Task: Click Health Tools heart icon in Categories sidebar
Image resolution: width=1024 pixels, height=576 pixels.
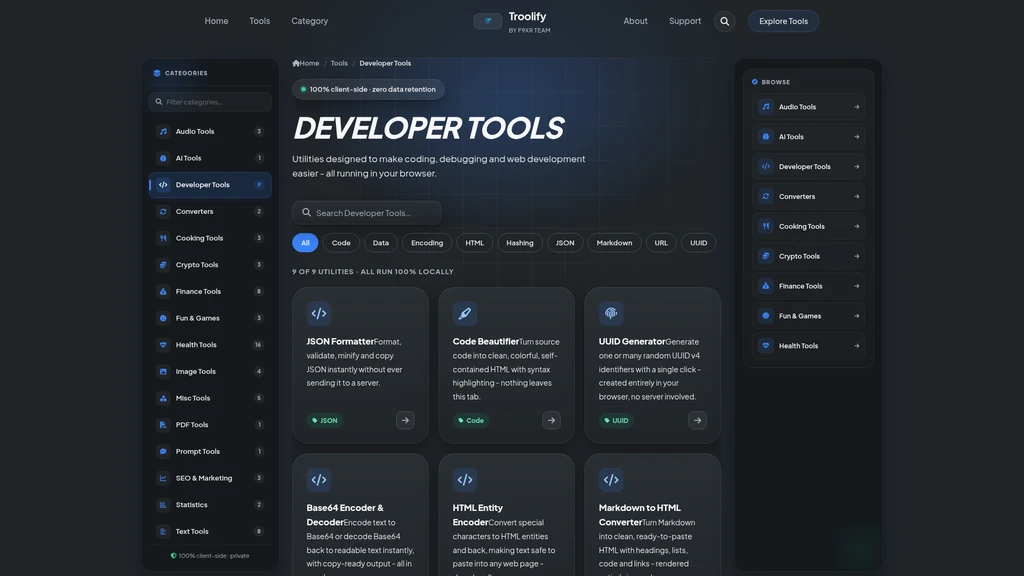Action: 163,345
